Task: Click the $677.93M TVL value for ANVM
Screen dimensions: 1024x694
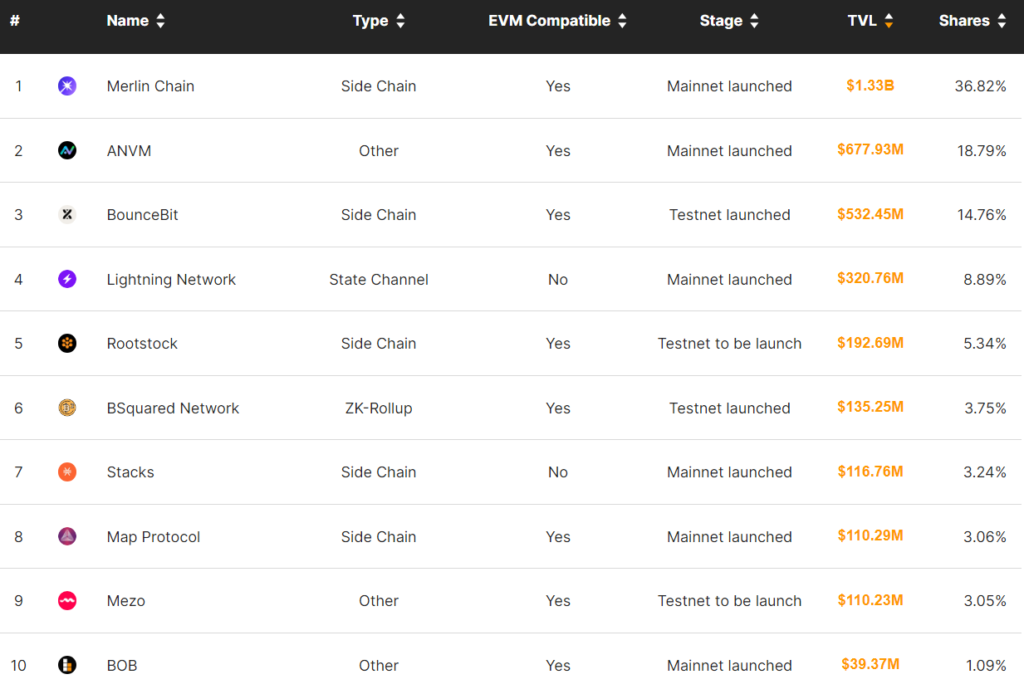Action: 870,150
